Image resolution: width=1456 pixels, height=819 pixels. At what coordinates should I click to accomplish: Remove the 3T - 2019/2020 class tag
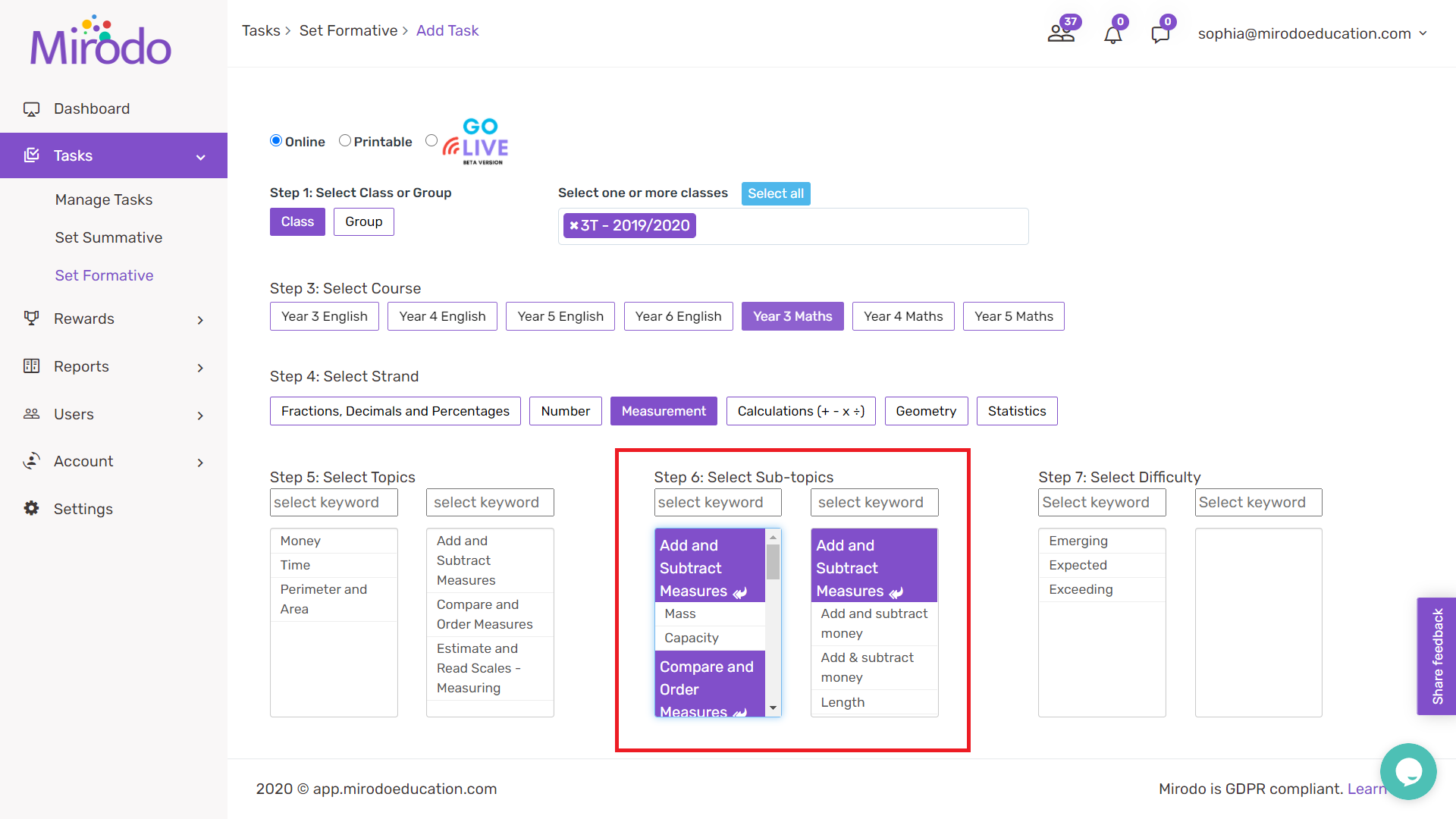click(574, 225)
